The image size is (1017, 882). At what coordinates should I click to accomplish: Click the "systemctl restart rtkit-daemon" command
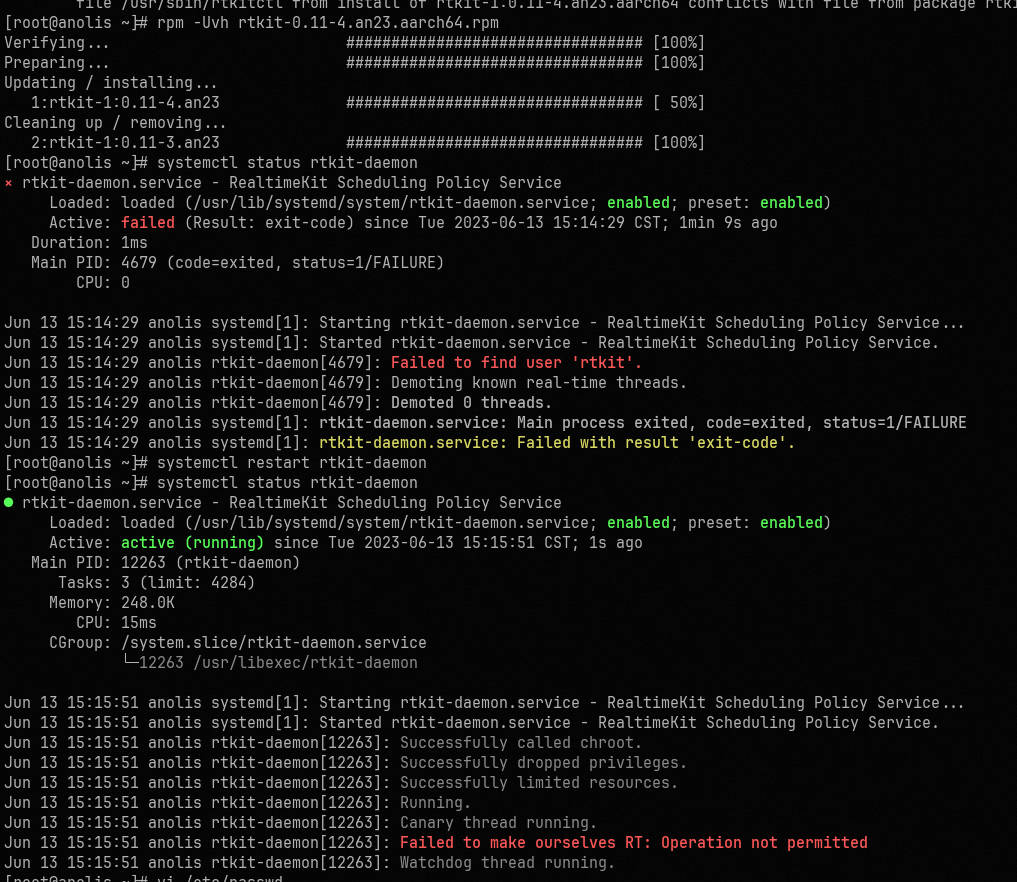[x=291, y=463]
